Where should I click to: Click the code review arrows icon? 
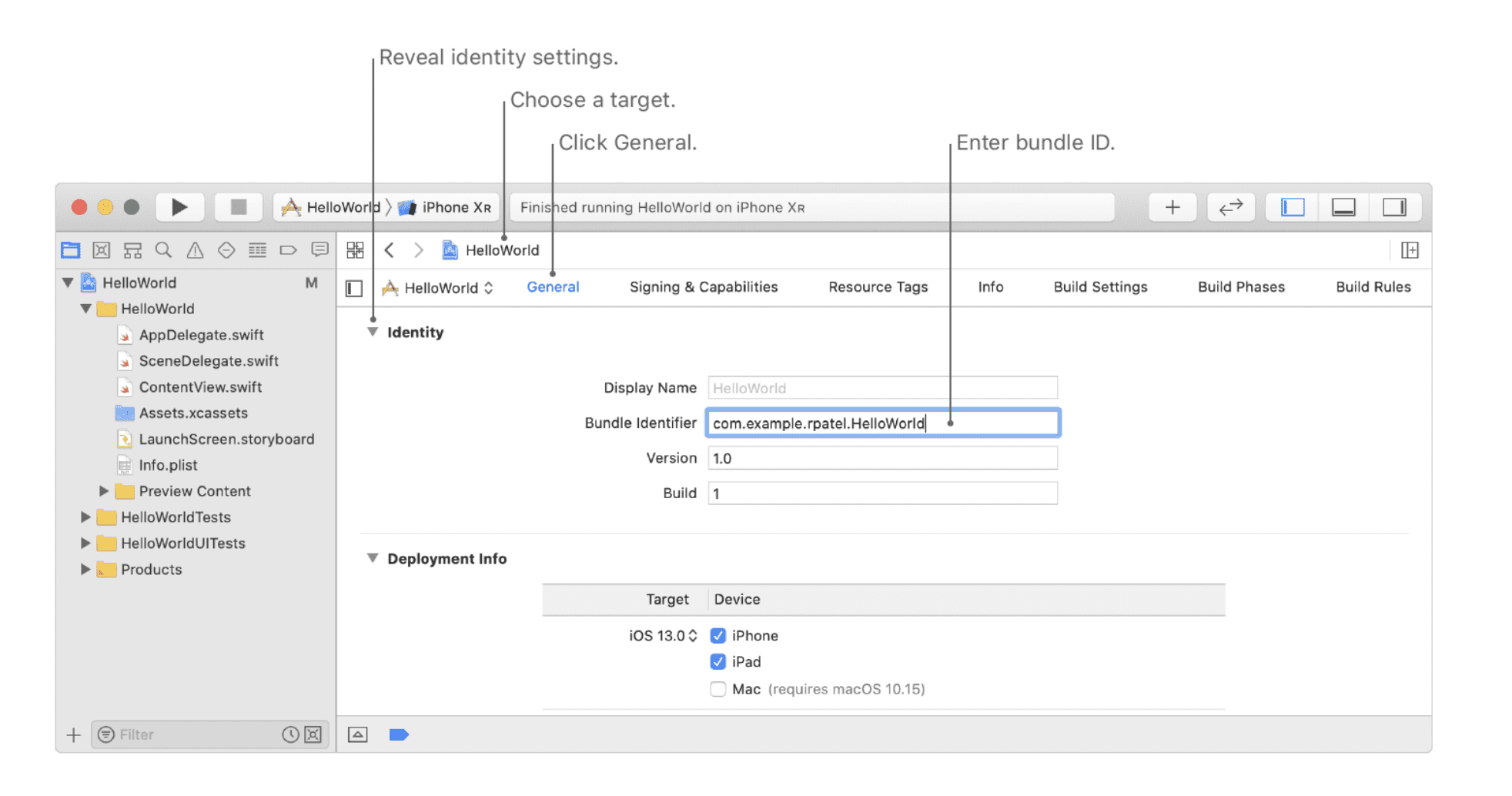(x=1230, y=207)
